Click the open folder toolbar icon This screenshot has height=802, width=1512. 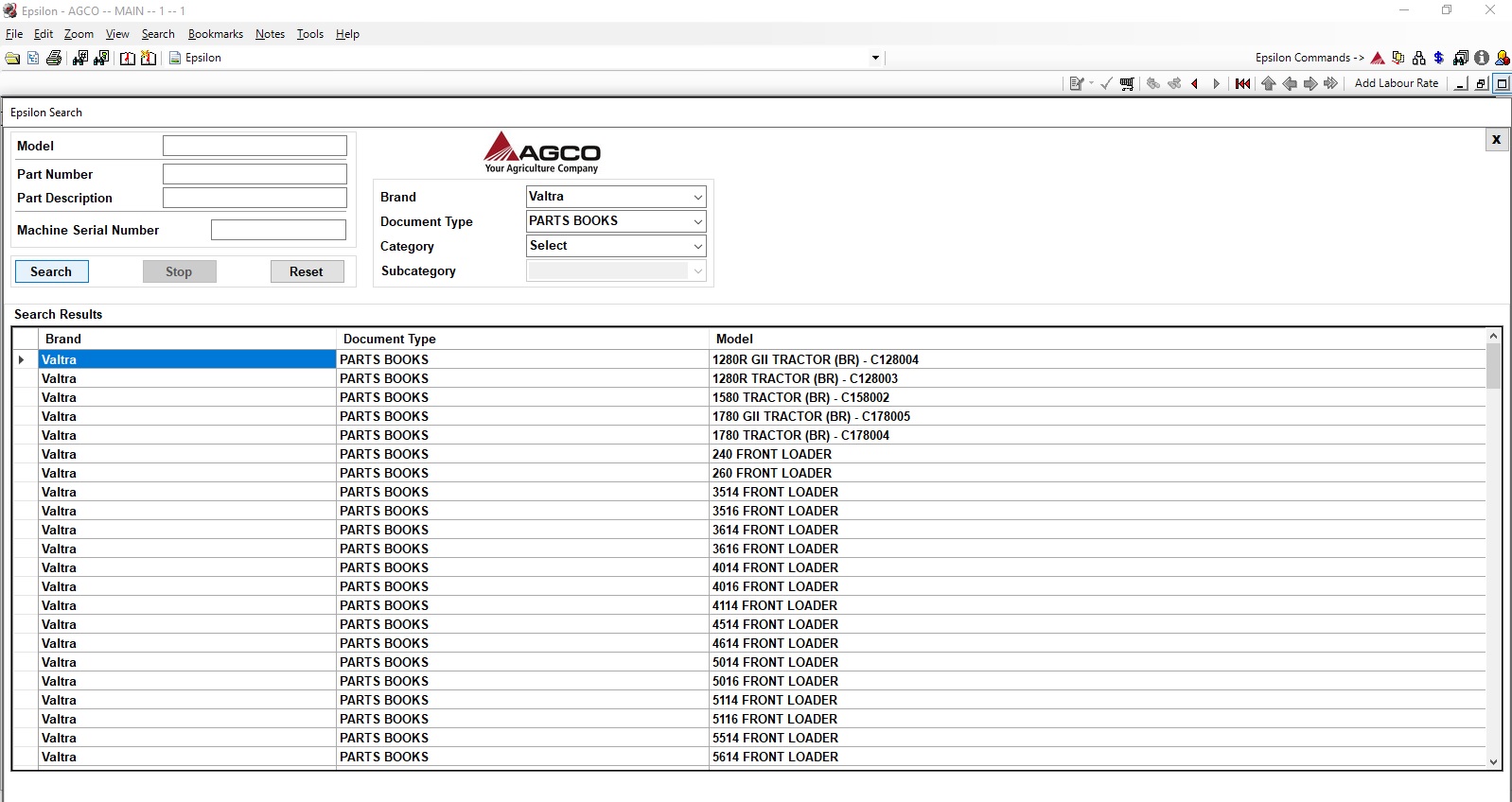pos(12,58)
